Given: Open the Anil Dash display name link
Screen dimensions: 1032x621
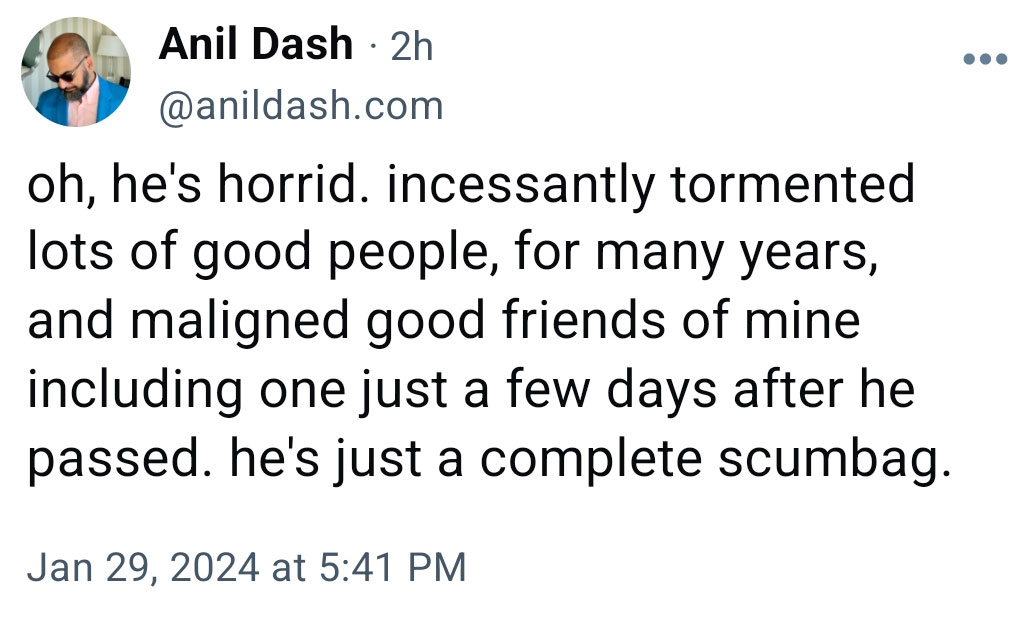Looking at the screenshot, I should coord(256,44).
